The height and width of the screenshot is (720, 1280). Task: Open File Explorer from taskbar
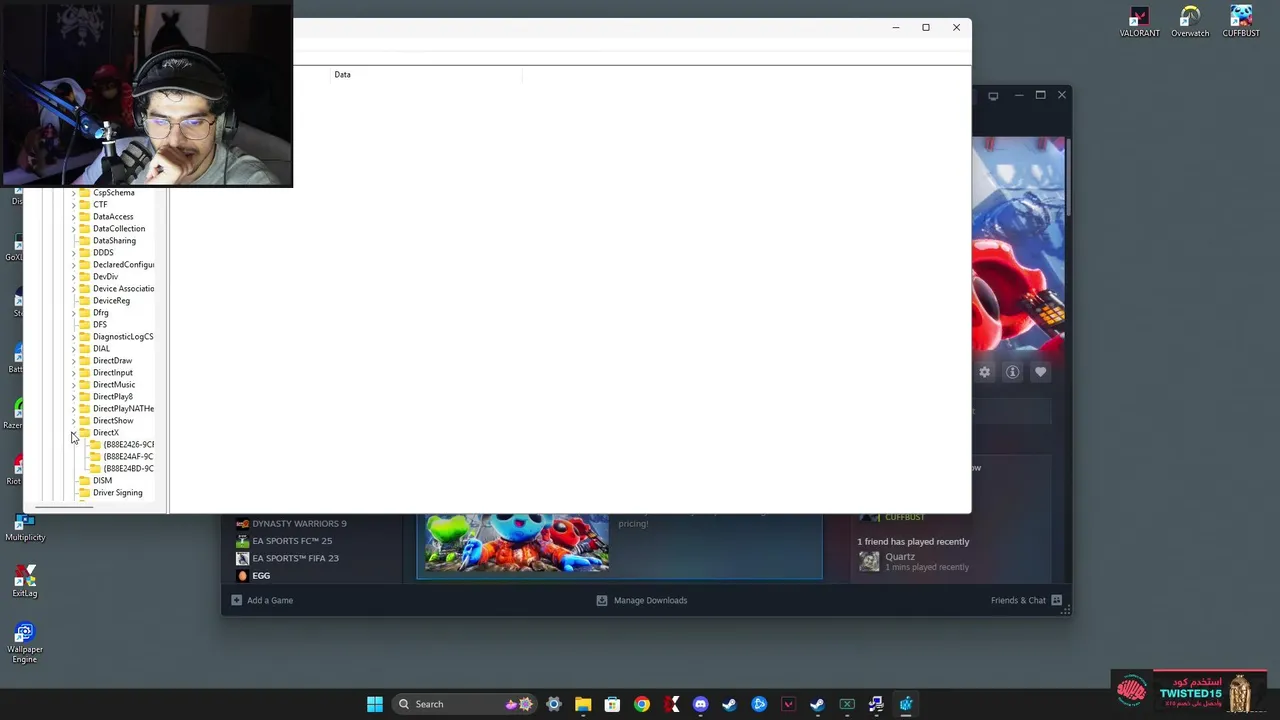[x=583, y=704]
